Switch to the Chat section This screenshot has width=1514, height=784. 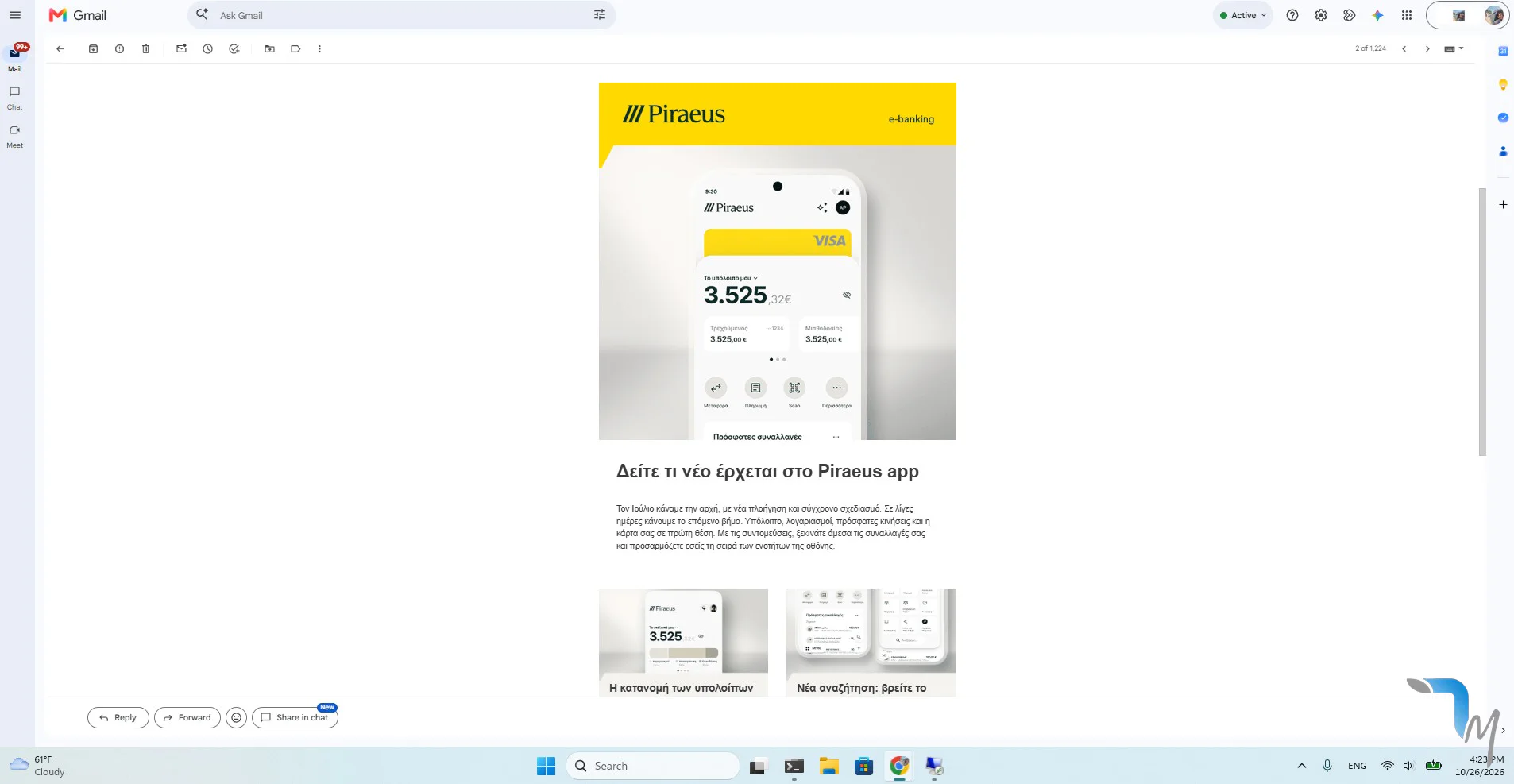pos(14,98)
